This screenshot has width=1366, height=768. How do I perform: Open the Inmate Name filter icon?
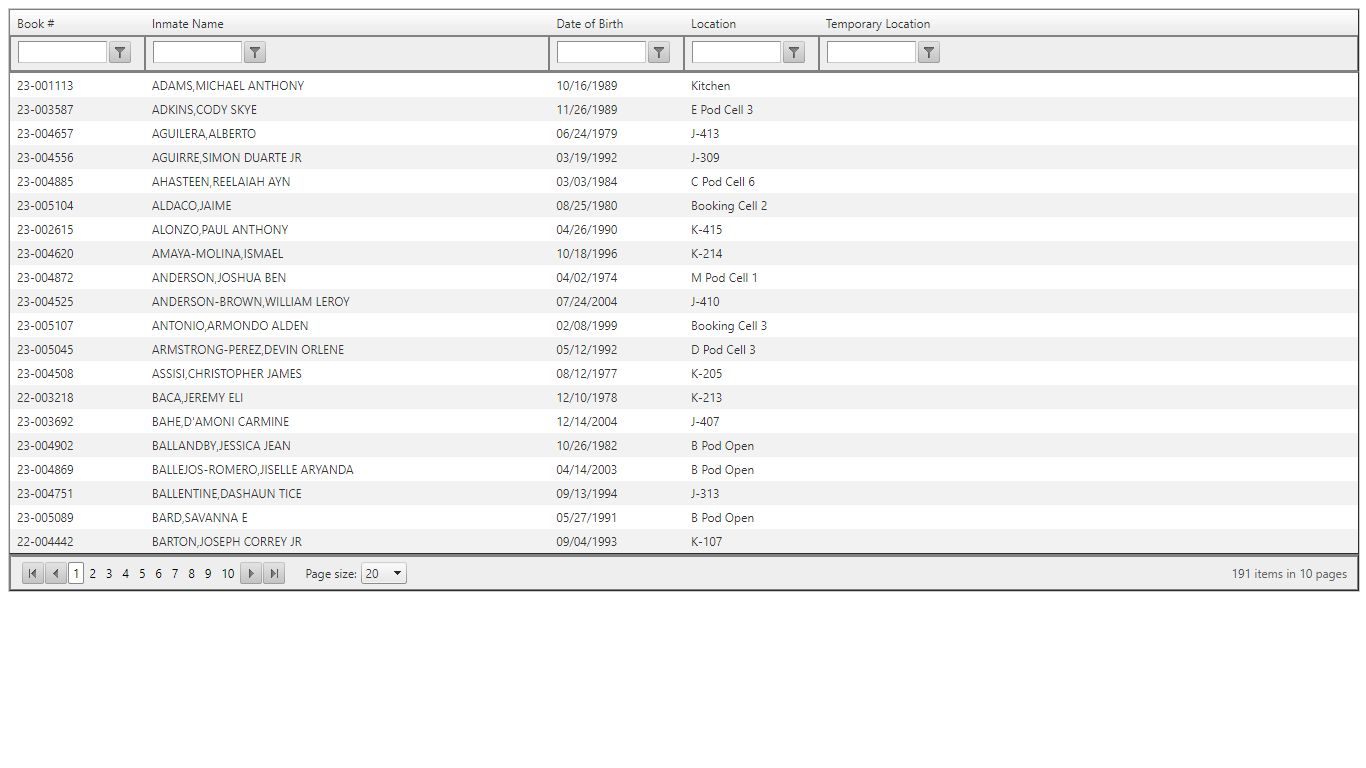(x=255, y=53)
